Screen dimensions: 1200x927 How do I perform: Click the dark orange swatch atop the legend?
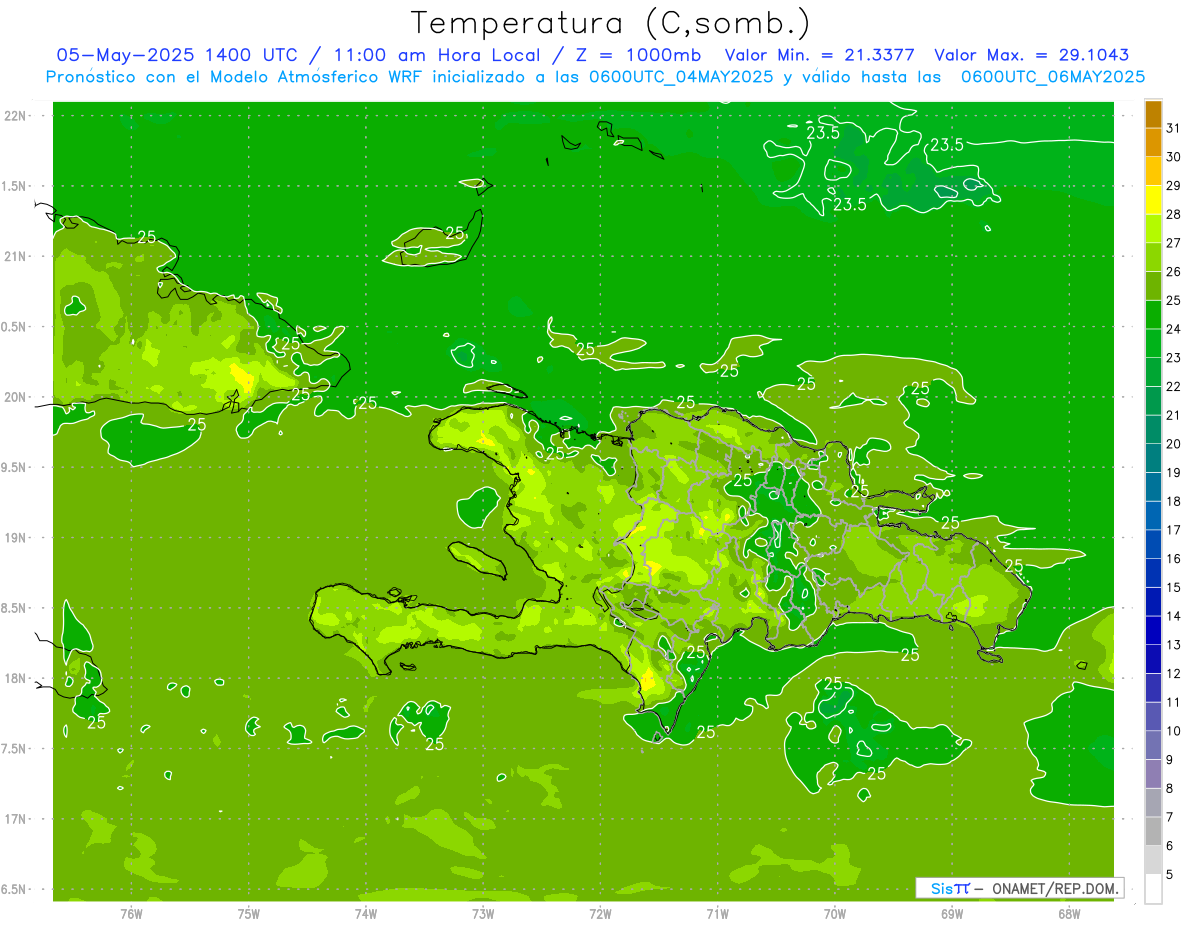tap(1153, 115)
